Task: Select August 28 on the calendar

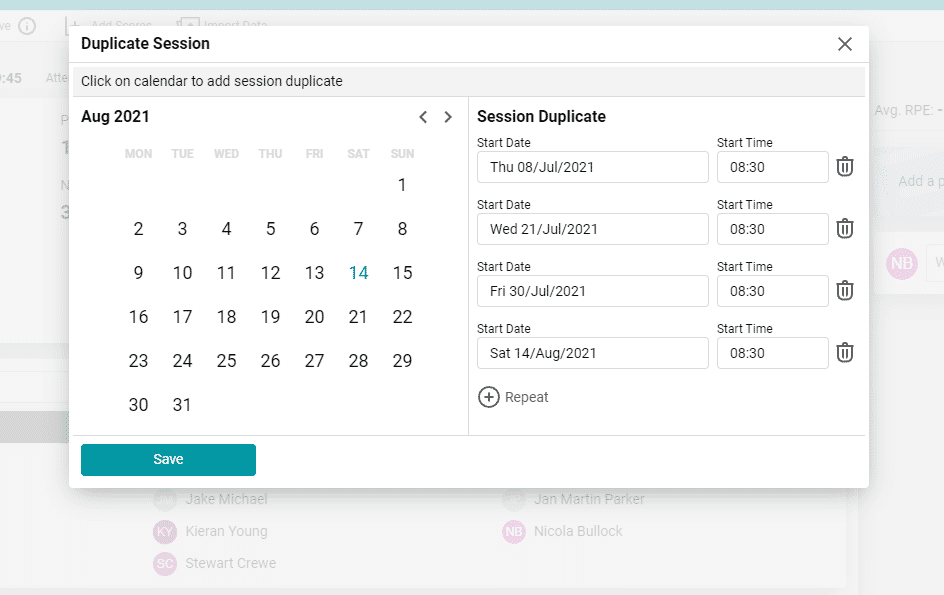Action: coord(358,361)
